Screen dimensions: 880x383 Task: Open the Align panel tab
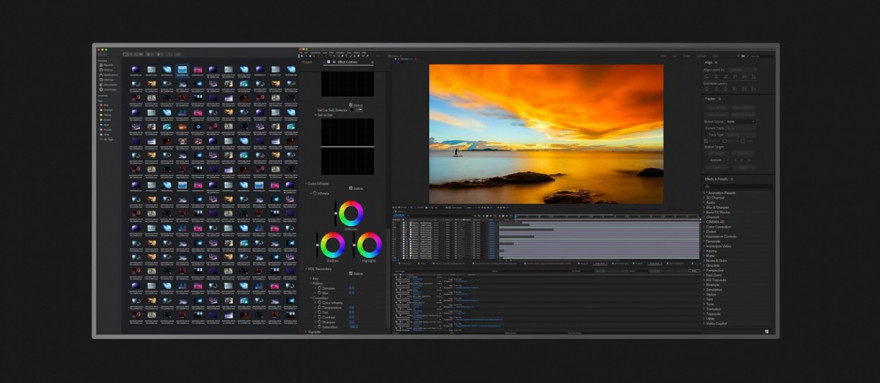click(709, 62)
